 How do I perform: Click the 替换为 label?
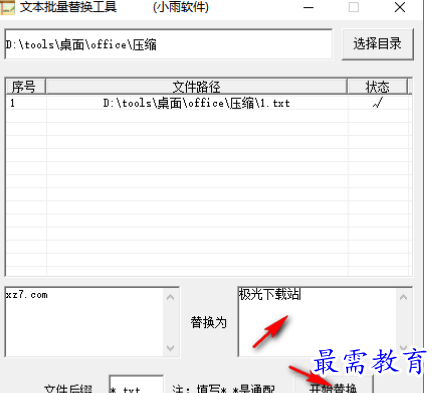pos(208,322)
